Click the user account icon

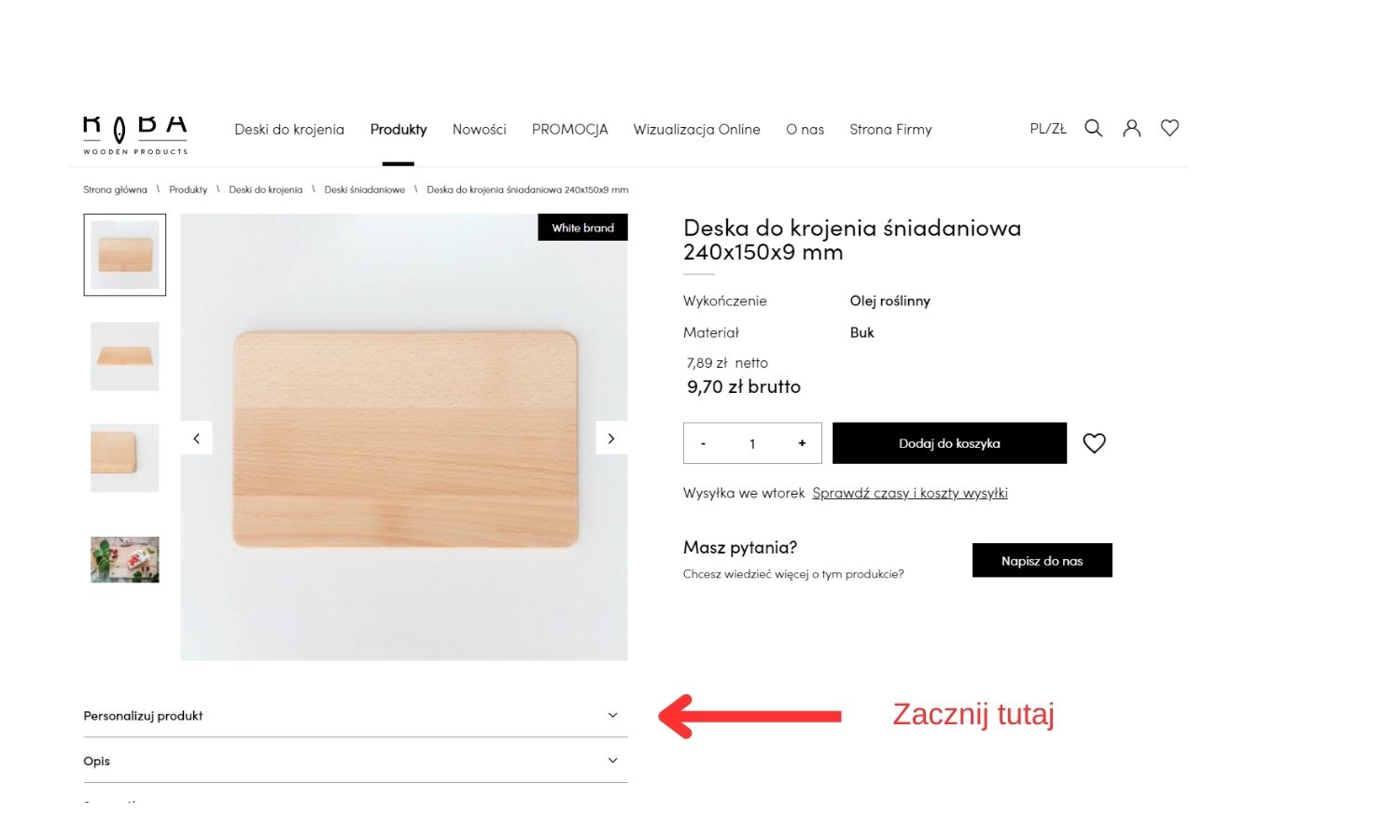(1131, 129)
